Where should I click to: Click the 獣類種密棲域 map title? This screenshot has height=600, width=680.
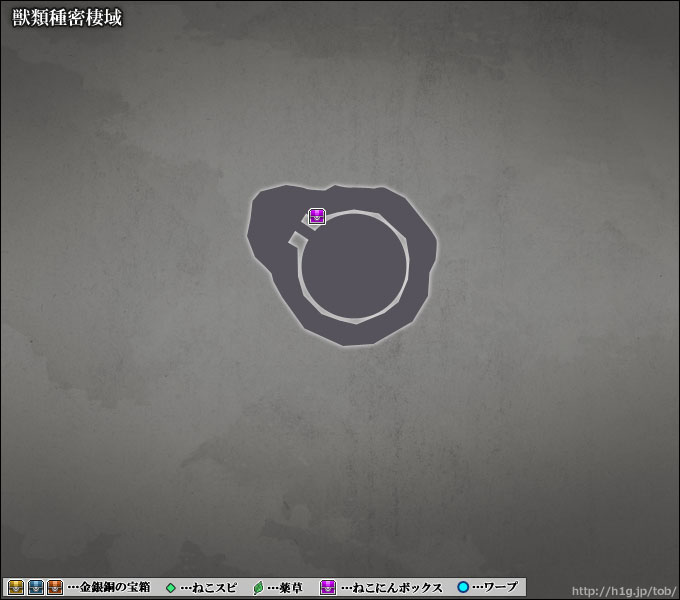[x=67, y=18]
